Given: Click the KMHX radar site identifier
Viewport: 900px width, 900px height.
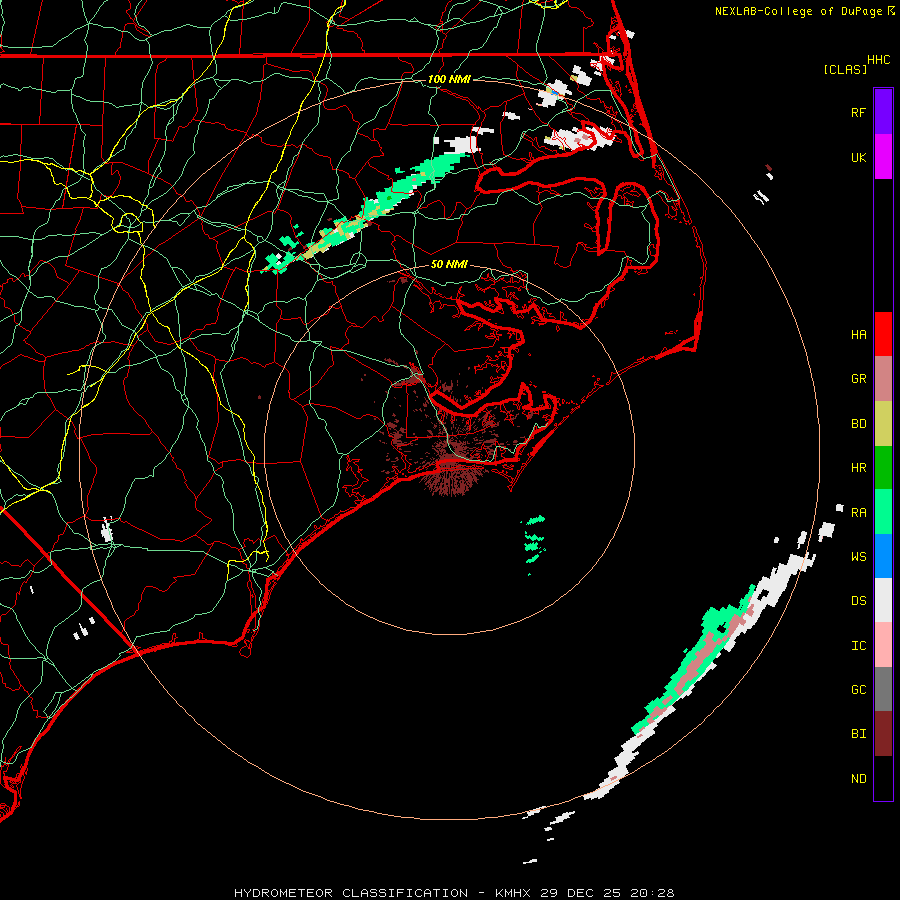Looking at the screenshot, I should pos(513,893).
